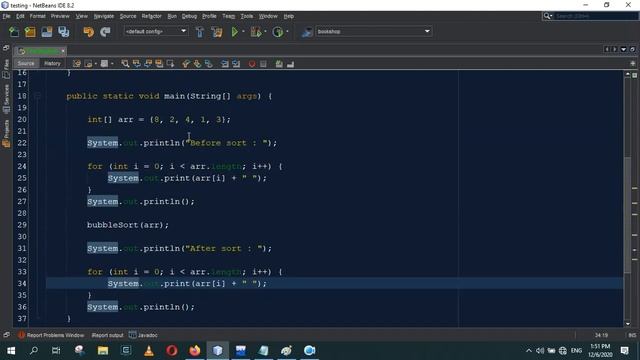Toggle Highlight Search in editor toolbar
Viewport: 640px width, 360px height.
point(159,64)
